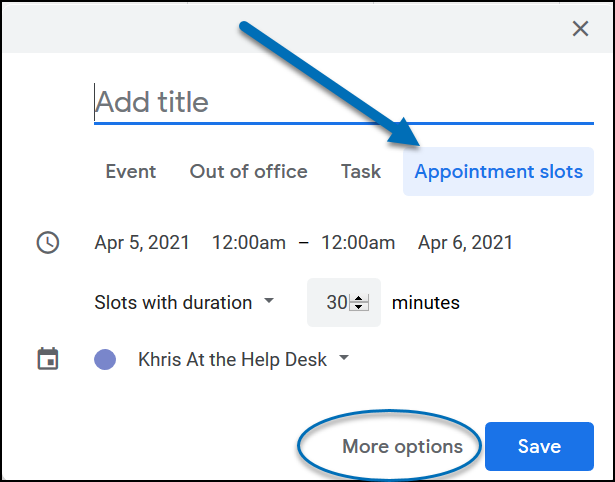This screenshot has height=482, width=615.
Task: Expand the Khris At the Help Desk dropdown
Action: (x=243, y=360)
